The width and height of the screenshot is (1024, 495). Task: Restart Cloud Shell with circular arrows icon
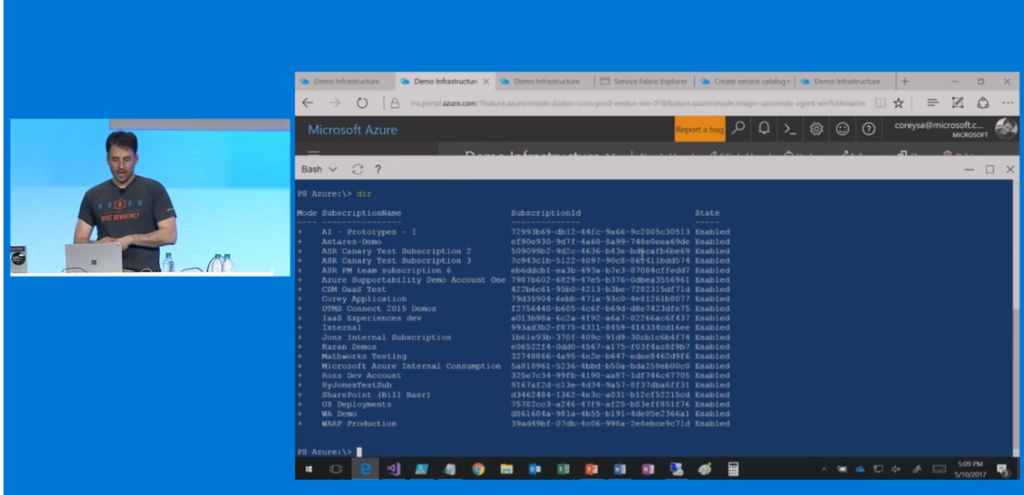coord(357,169)
